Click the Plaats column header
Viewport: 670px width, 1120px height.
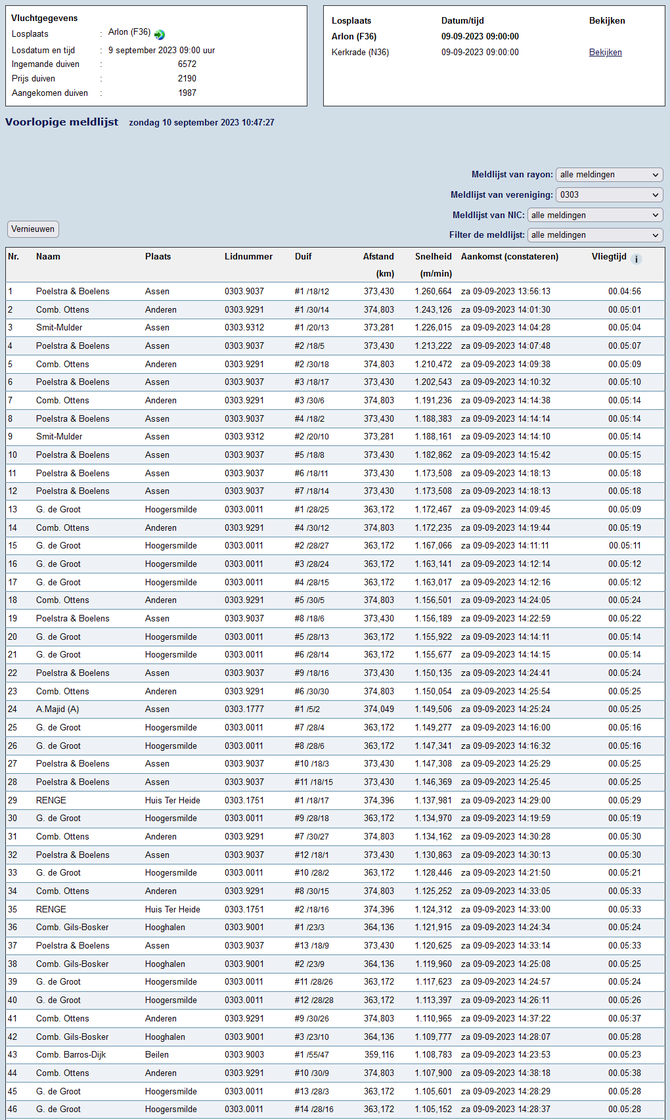pos(158,256)
